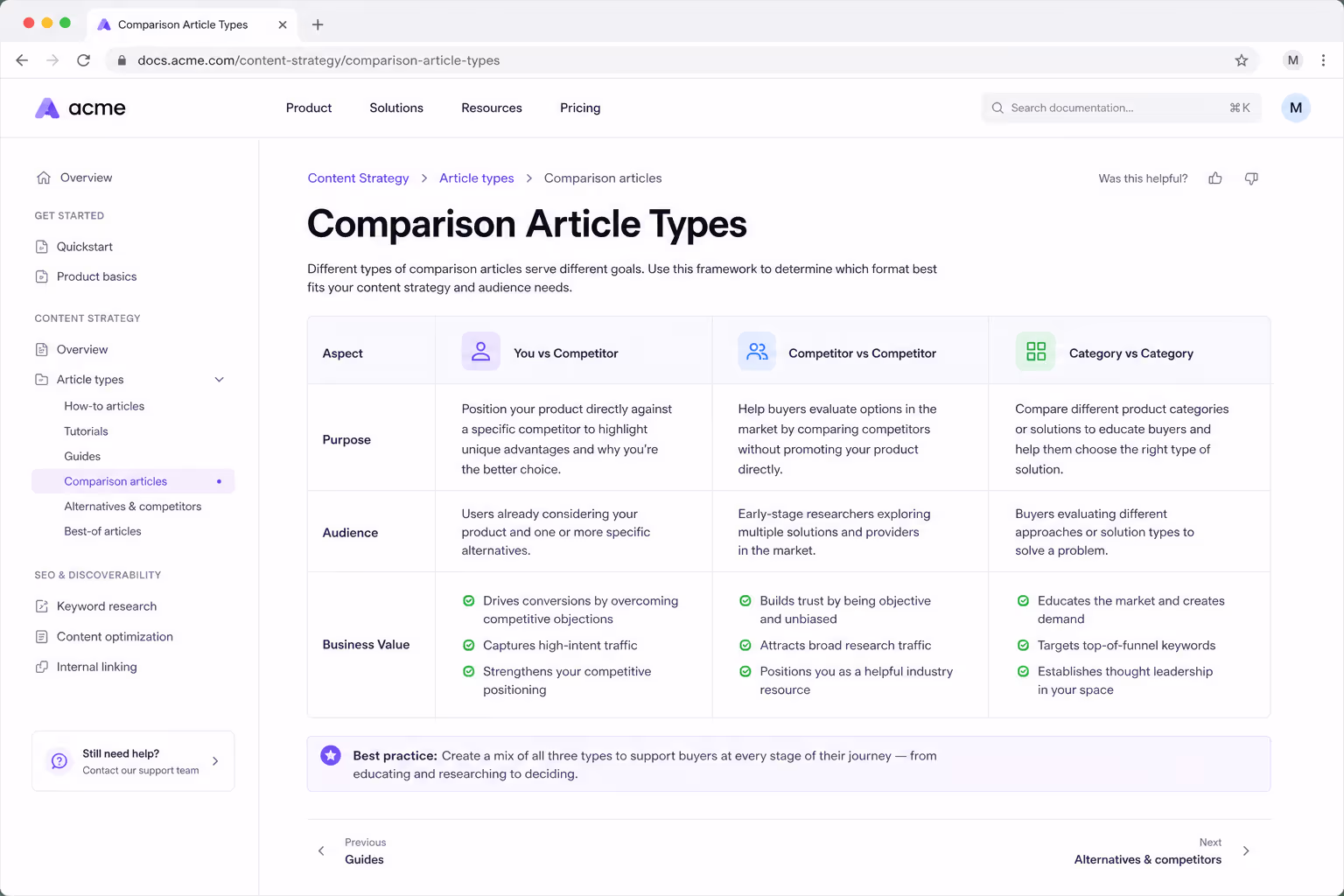Click 'Targets top-of-funnel keywords' text
Screen dimensions: 1344x896
tap(1126, 646)
